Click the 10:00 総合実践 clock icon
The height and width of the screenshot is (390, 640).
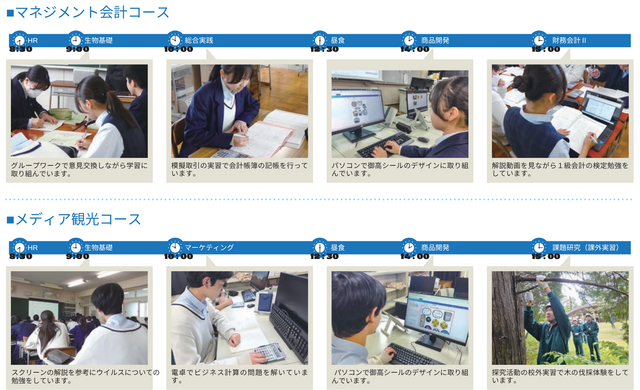pyautogui.click(x=175, y=40)
